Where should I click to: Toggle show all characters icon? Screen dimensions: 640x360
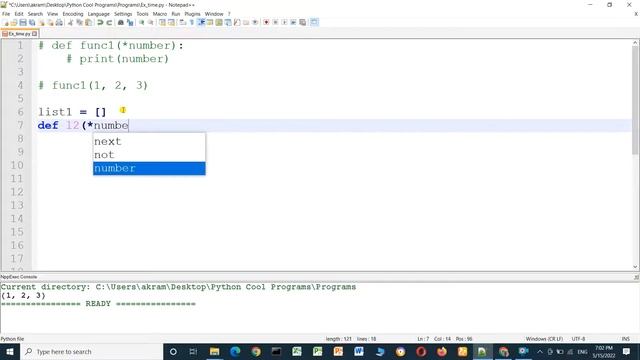coord(191,22)
